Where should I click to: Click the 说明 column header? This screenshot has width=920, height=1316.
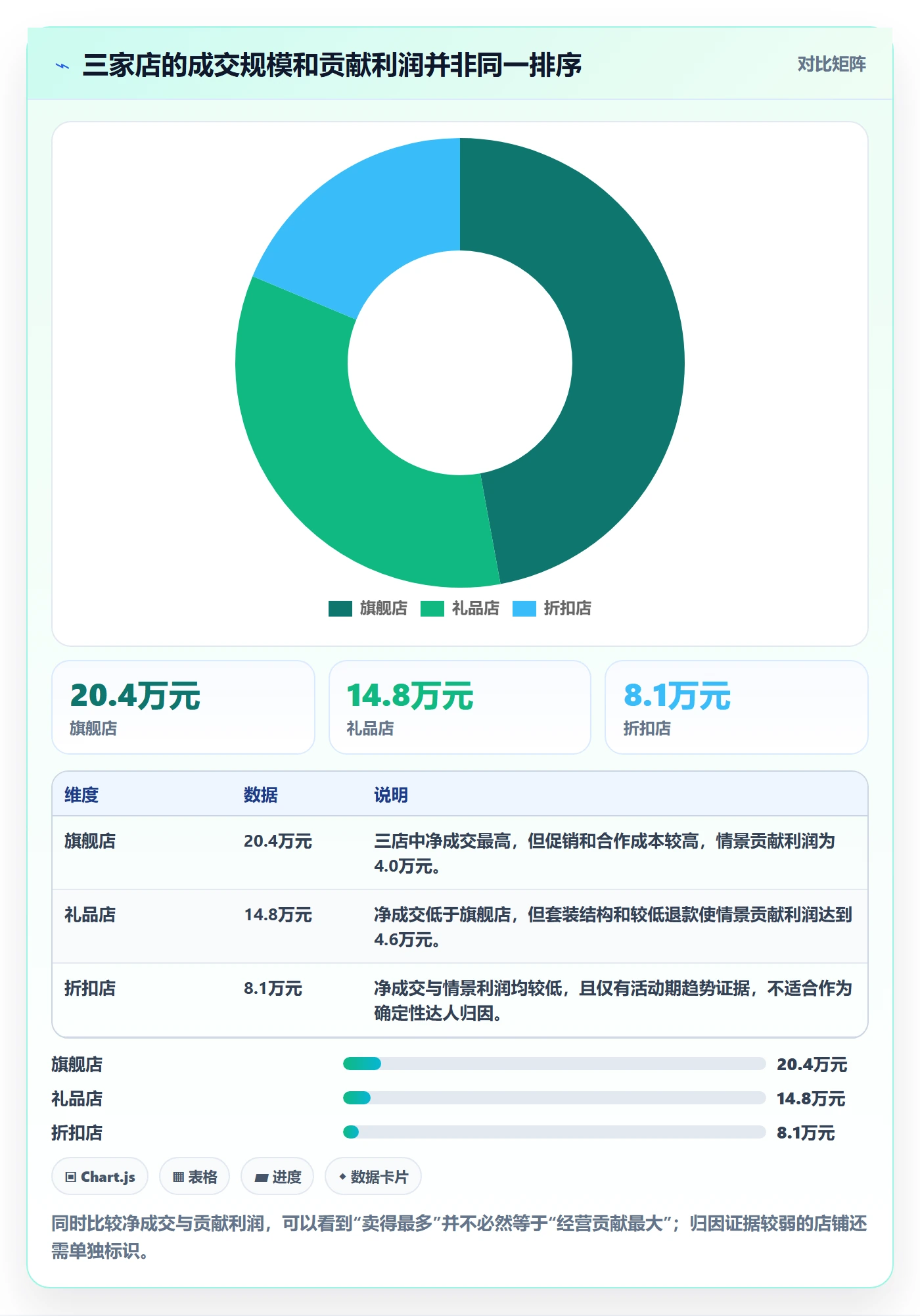(x=391, y=795)
